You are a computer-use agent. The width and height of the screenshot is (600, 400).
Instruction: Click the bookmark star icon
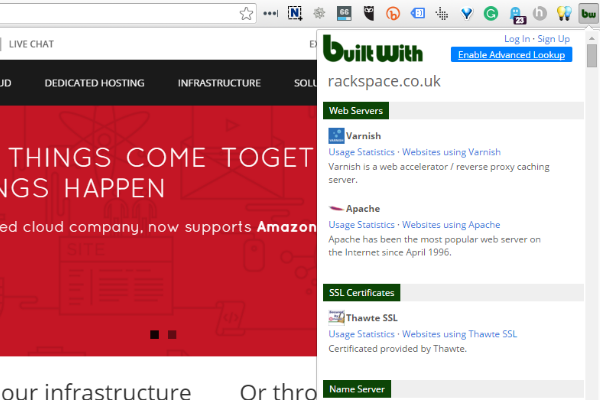[247, 14]
